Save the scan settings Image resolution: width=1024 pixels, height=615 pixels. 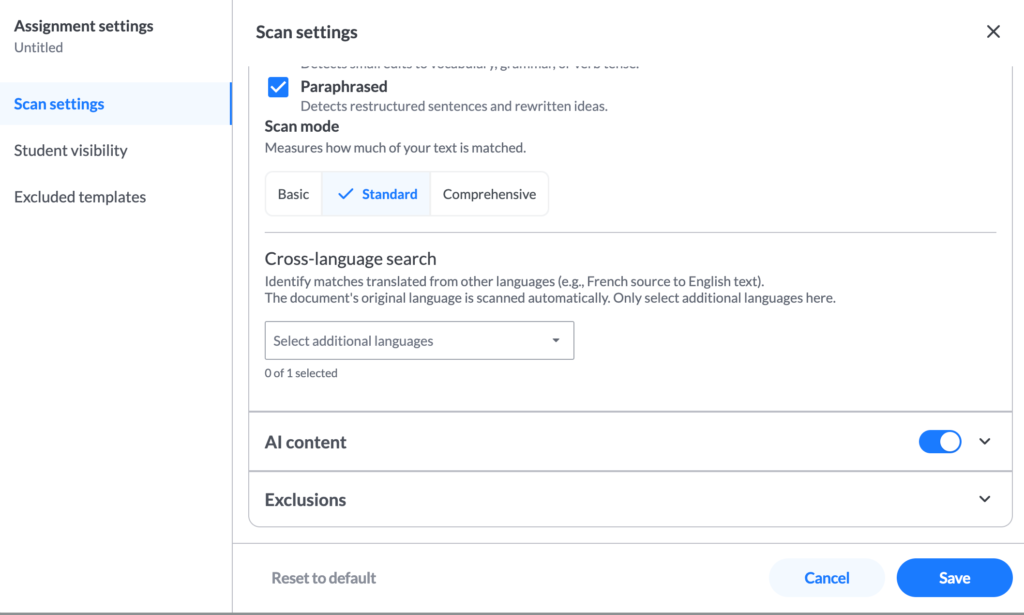coord(954,578)
